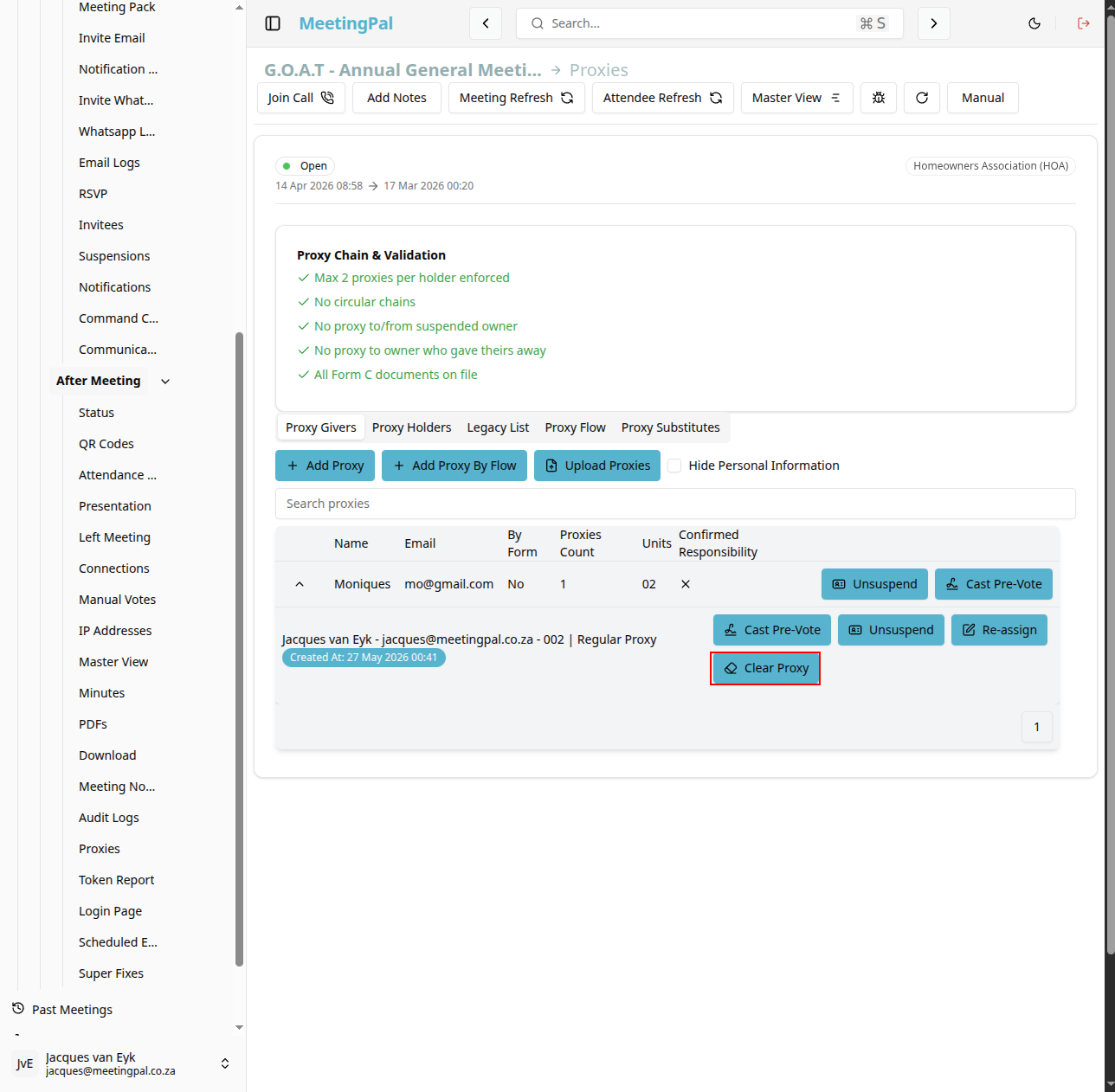Viewport: 1115px width, 1092px height.
Task: Open the Proxy Substitutes tab
Action: (x=671, y=427)
